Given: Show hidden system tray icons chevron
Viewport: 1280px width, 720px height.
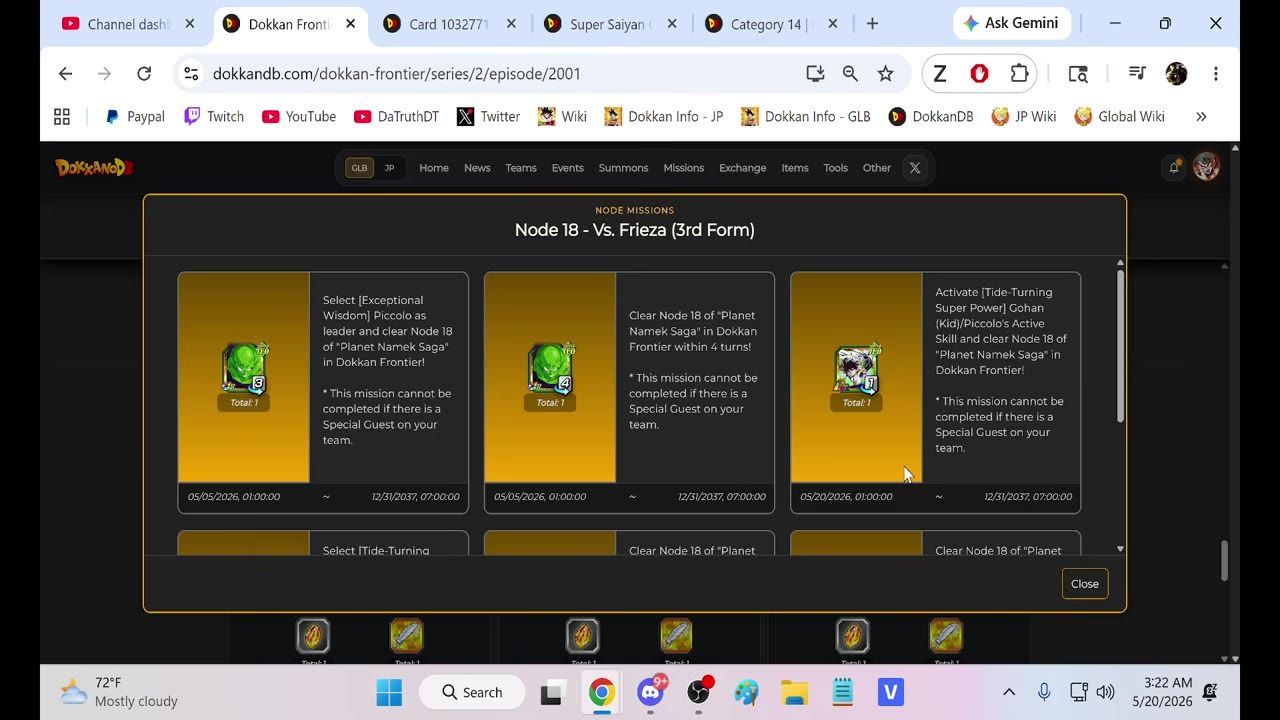Looking at the screenshot, I should tap(1009, 692).
